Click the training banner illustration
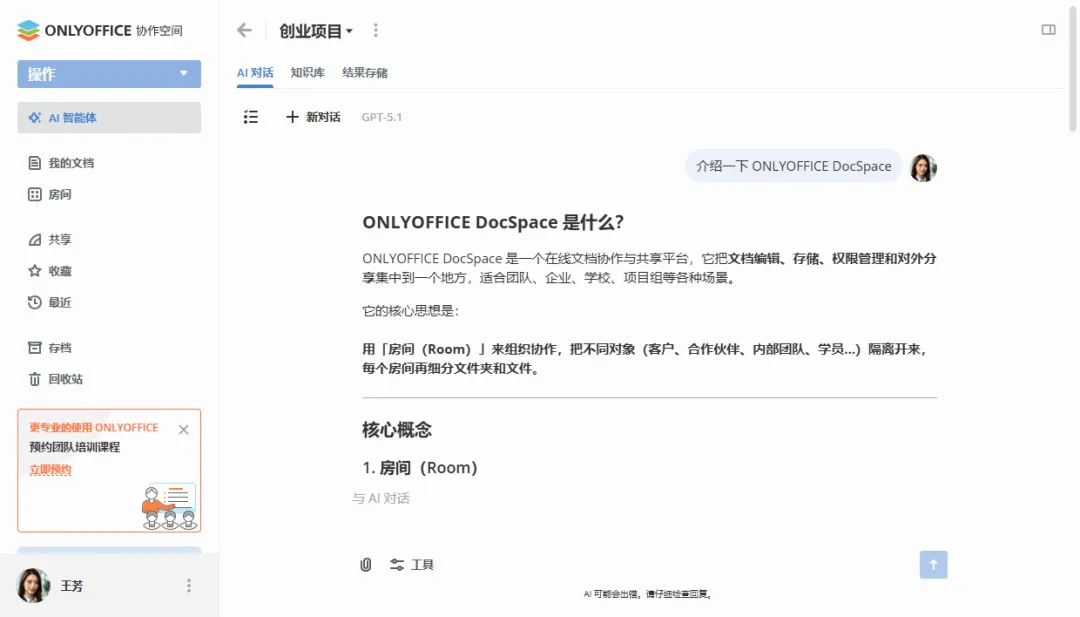1080x617 pixels. pyautogui.click(x=169, y=506)
